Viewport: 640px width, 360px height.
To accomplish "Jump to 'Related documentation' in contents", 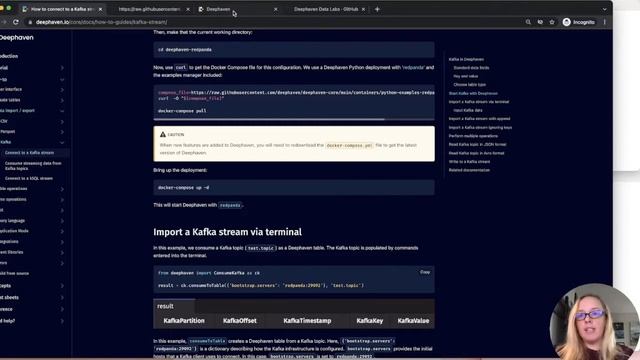I will [469, 170].
